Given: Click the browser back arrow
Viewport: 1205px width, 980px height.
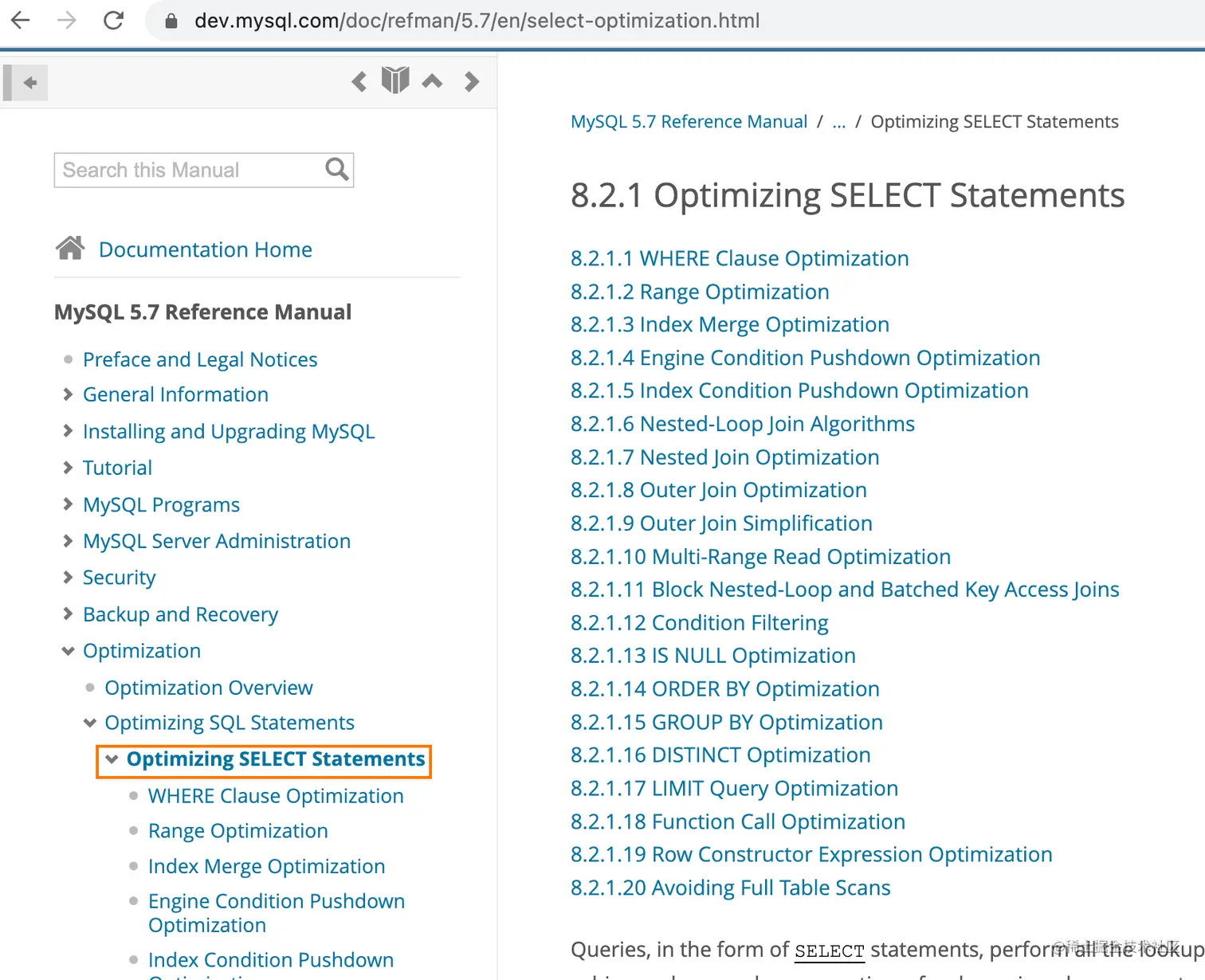Looking at the screenshot, I should pos(21,20).
